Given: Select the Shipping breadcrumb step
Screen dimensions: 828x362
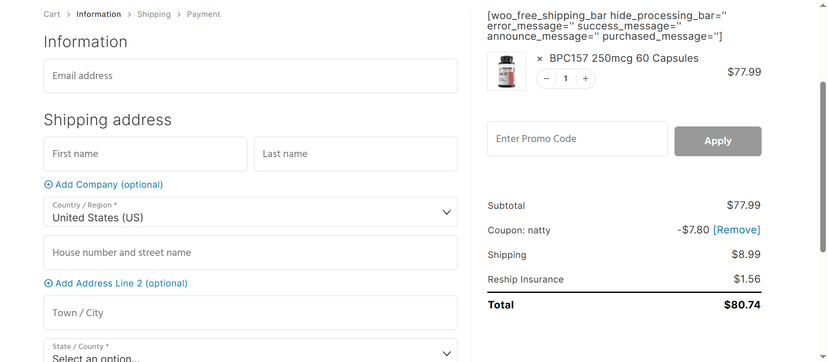Looking at the screenshot, I should tap(154, 14).
